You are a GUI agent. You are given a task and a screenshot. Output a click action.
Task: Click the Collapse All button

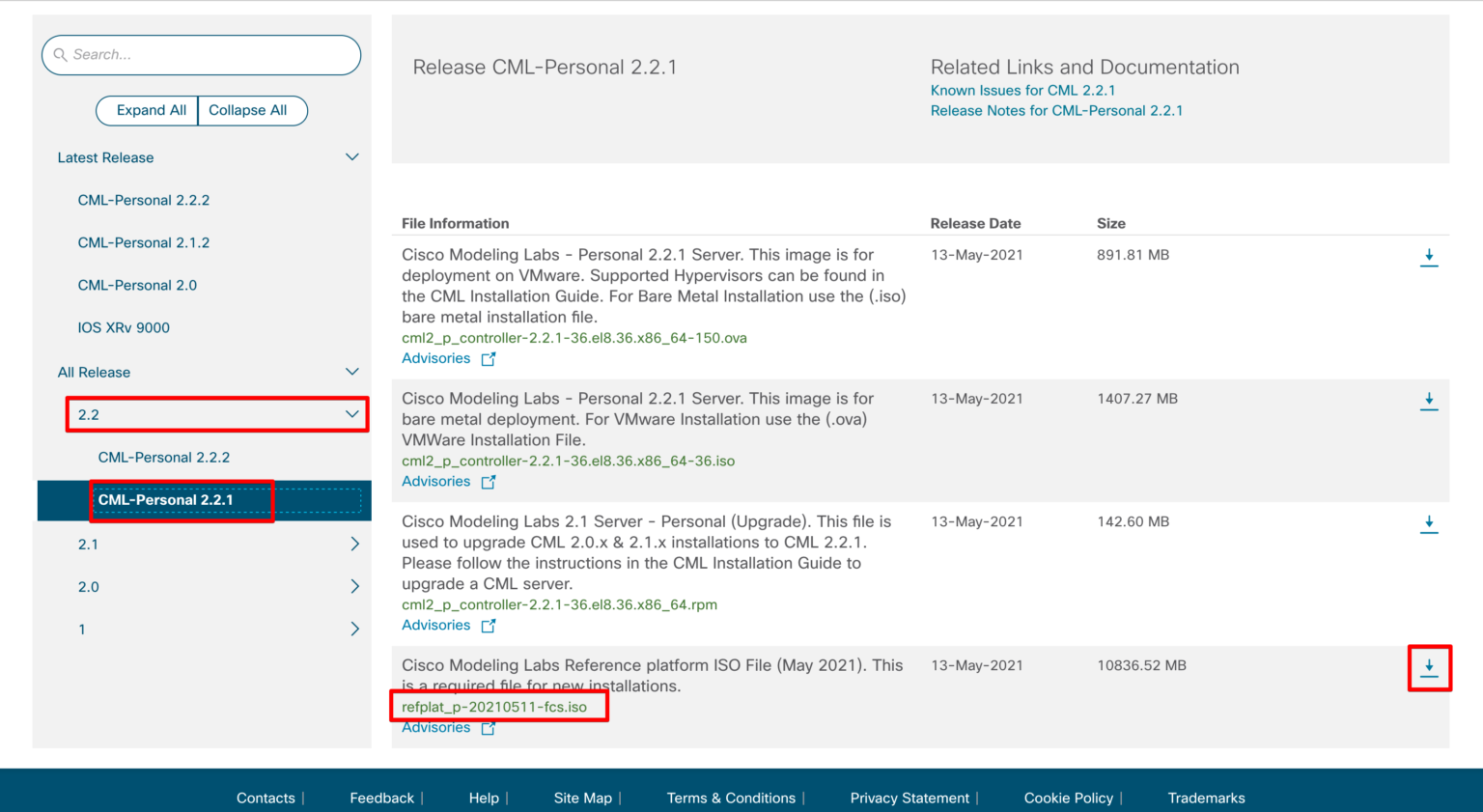click(248, 111)
